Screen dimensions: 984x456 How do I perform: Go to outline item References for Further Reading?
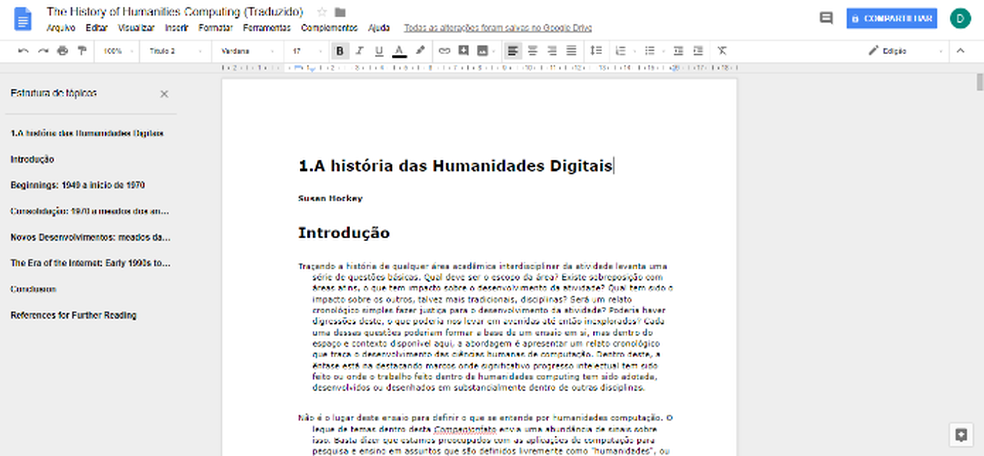click(x=73, y=315)
